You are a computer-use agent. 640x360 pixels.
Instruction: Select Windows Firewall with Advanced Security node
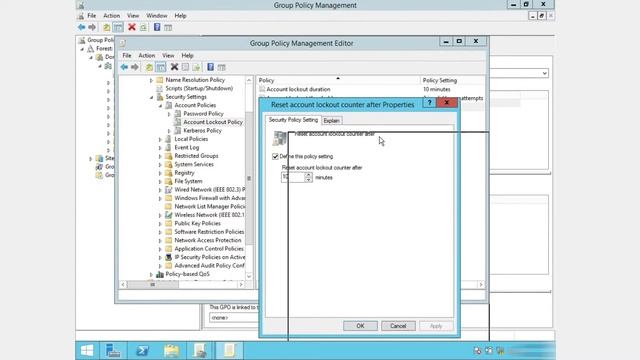[210, 198]
